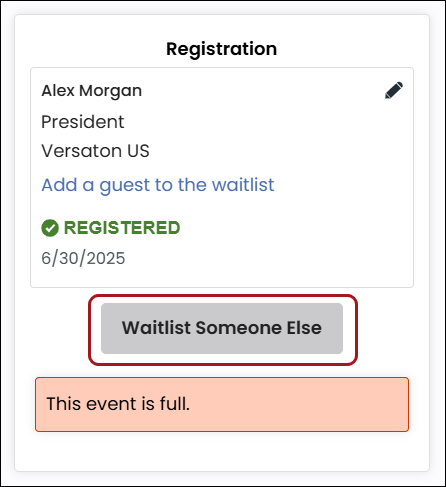This screenshot has width=446, height=487.
Task: Click the REGISTERED status label
Action: [122, 228]
